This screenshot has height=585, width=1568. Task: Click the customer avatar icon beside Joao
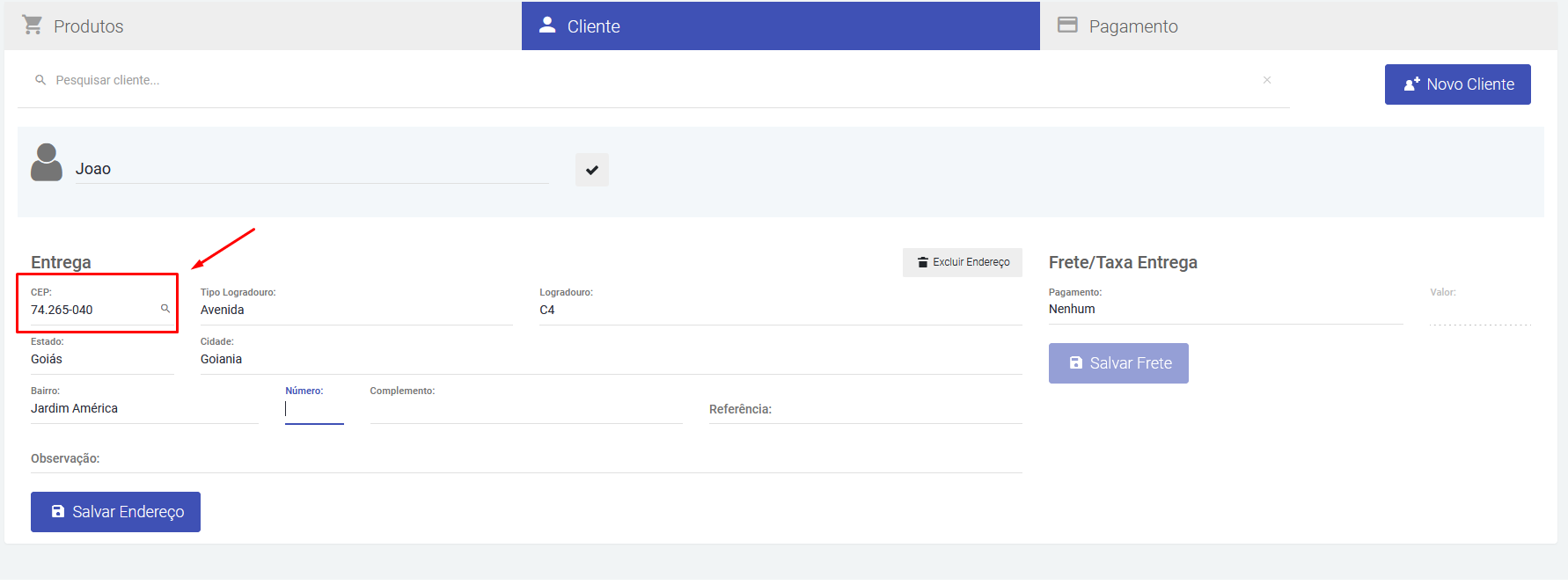(x=47, y=164)
